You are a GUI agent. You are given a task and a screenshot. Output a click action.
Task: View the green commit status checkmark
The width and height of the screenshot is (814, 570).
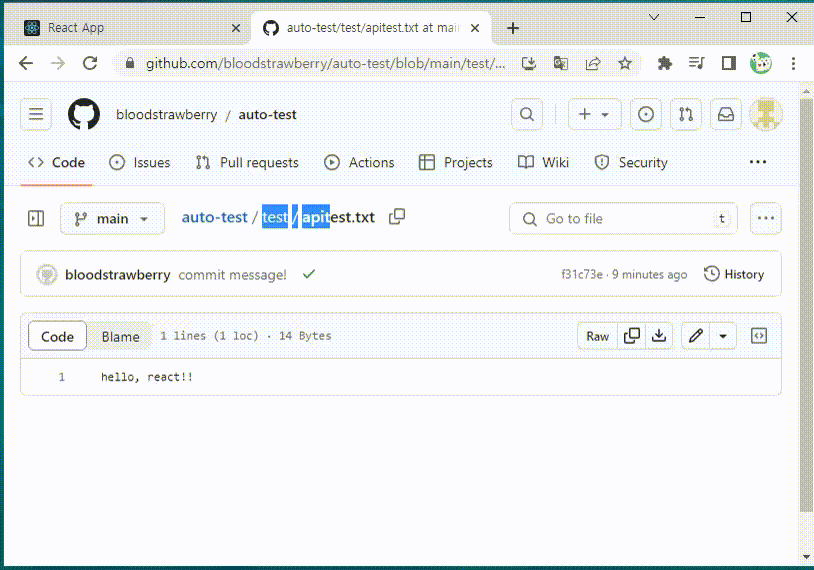pyautogui.click(x=309, y=274)
